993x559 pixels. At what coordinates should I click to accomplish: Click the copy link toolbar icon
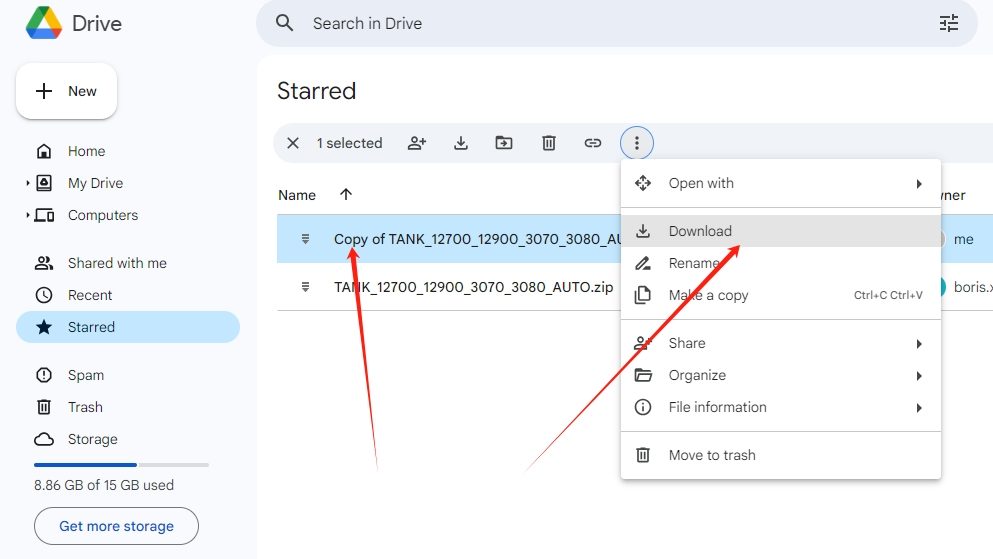pyautogui.click(x=593, y=143)
